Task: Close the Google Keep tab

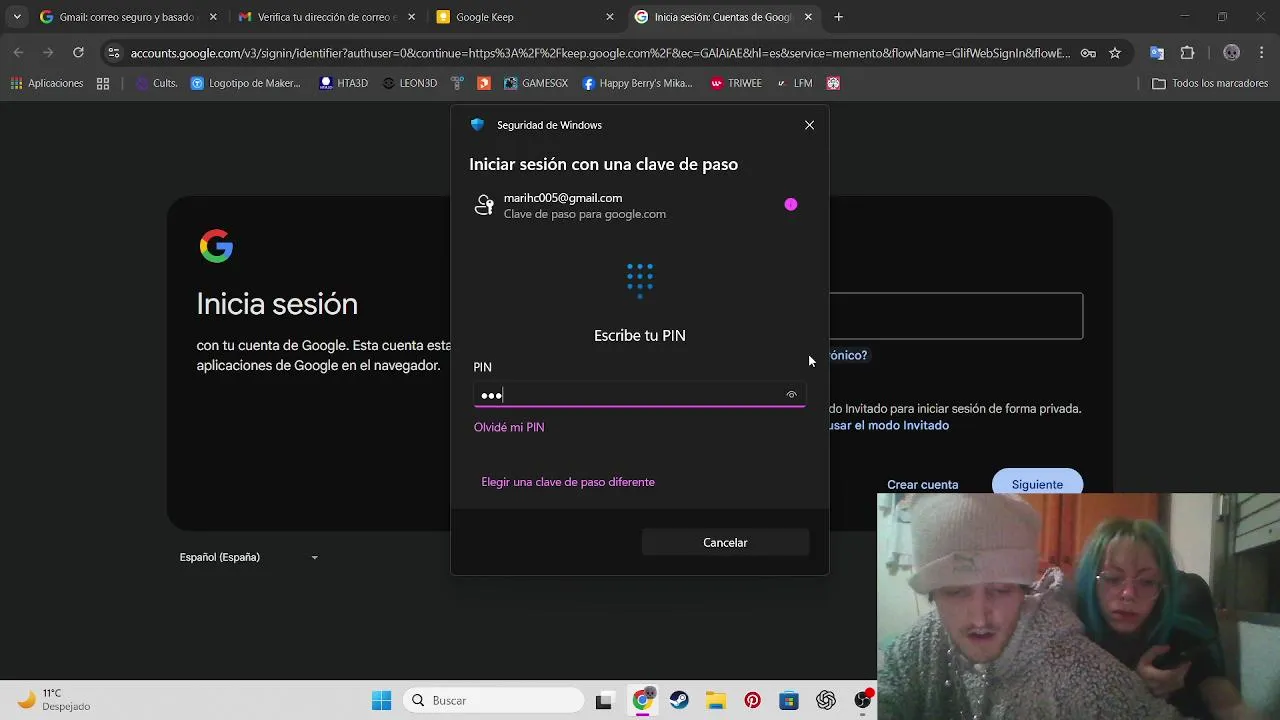Action: click(610, 17)
